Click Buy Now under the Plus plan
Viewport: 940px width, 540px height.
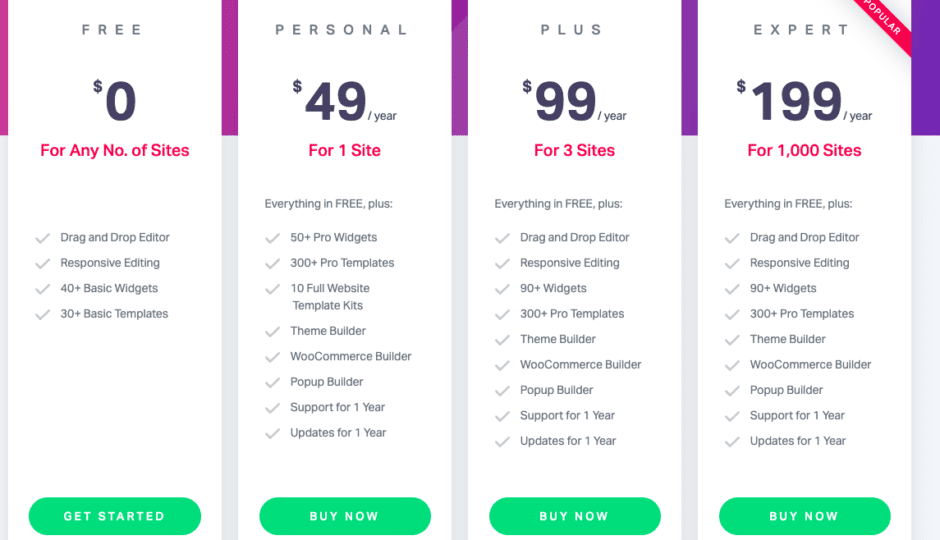pos(574,516)
